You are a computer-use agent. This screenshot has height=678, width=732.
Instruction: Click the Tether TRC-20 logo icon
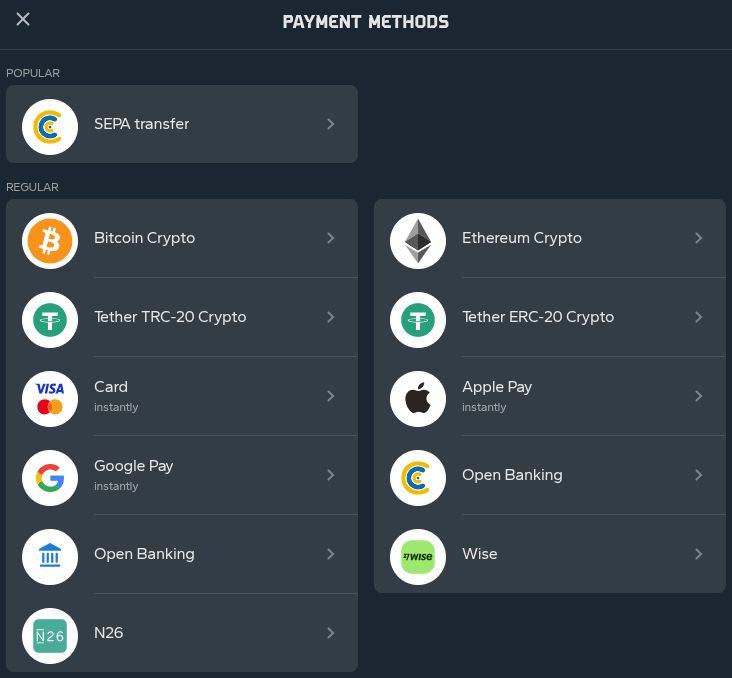click(x=50, y=320)
